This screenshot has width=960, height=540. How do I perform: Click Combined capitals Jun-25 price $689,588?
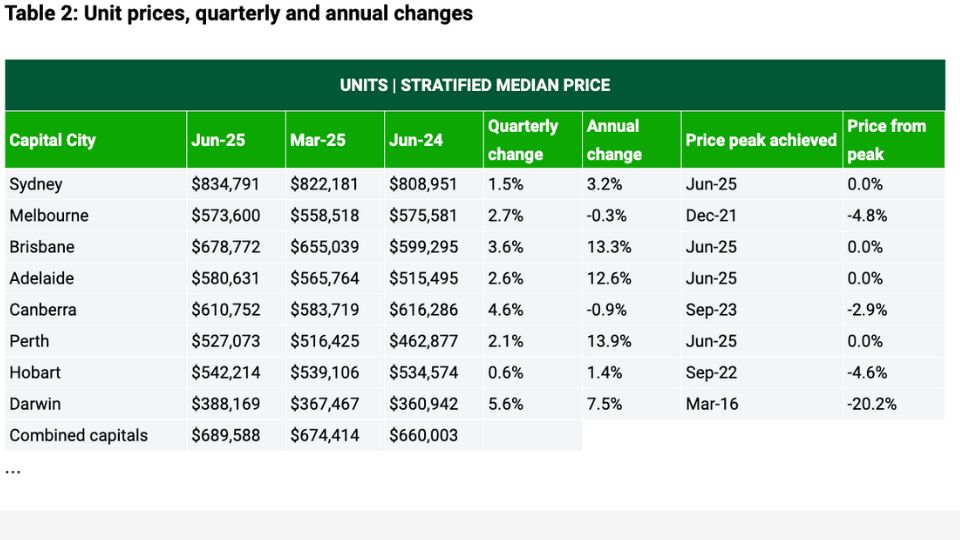tap(225, 435)
